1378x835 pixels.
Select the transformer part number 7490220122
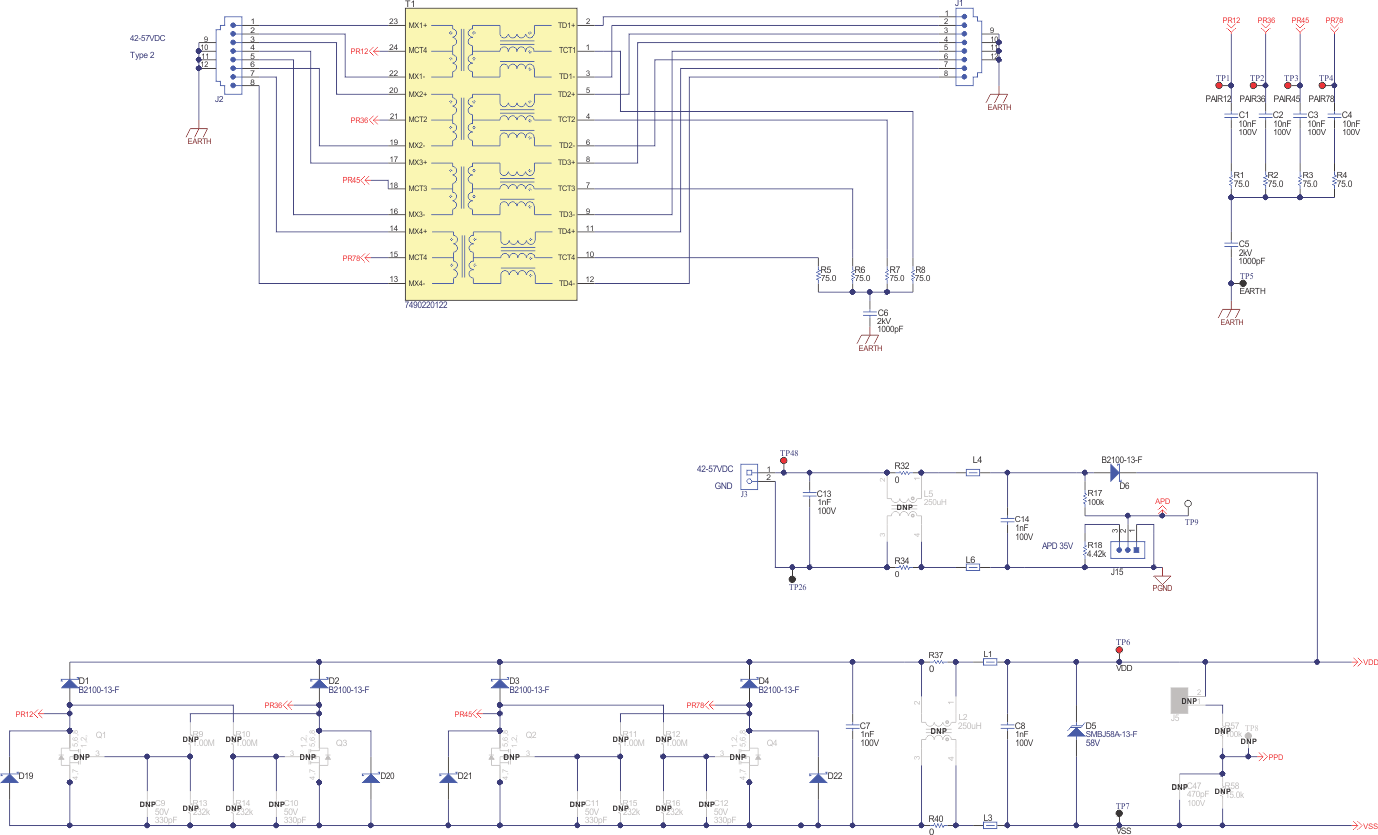click(426, 304)
